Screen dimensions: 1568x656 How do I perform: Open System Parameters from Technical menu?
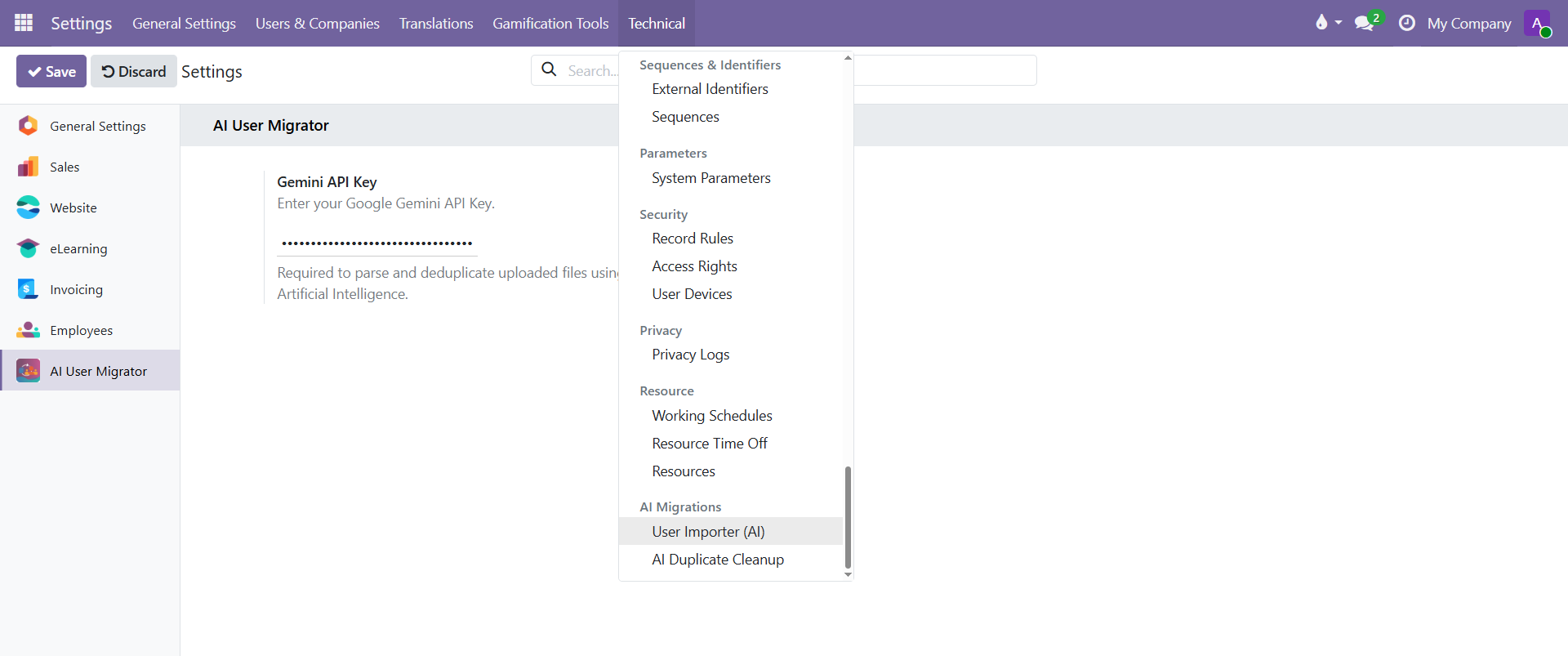[710, 178]
